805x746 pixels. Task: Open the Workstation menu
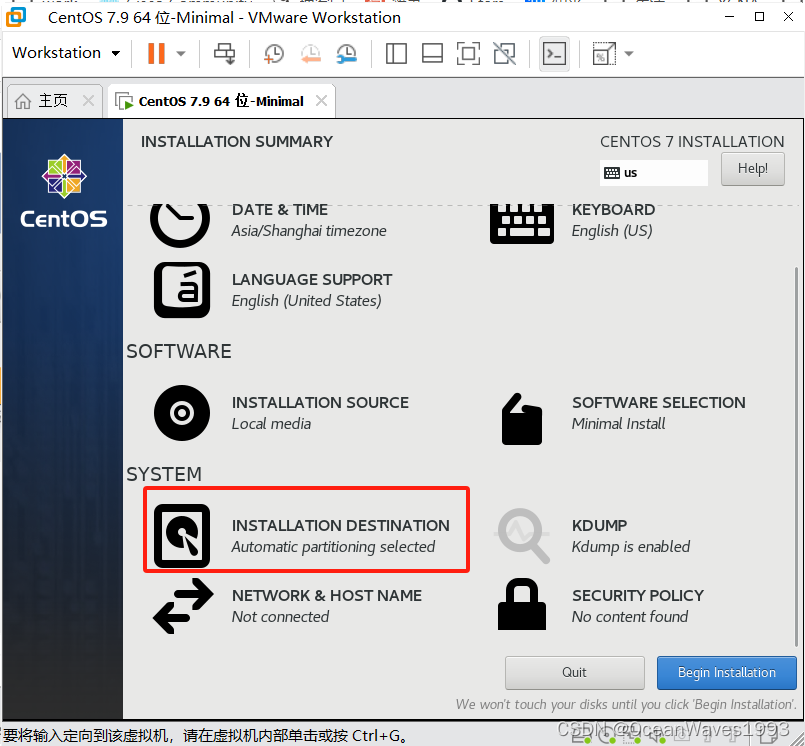click(66, 53)
